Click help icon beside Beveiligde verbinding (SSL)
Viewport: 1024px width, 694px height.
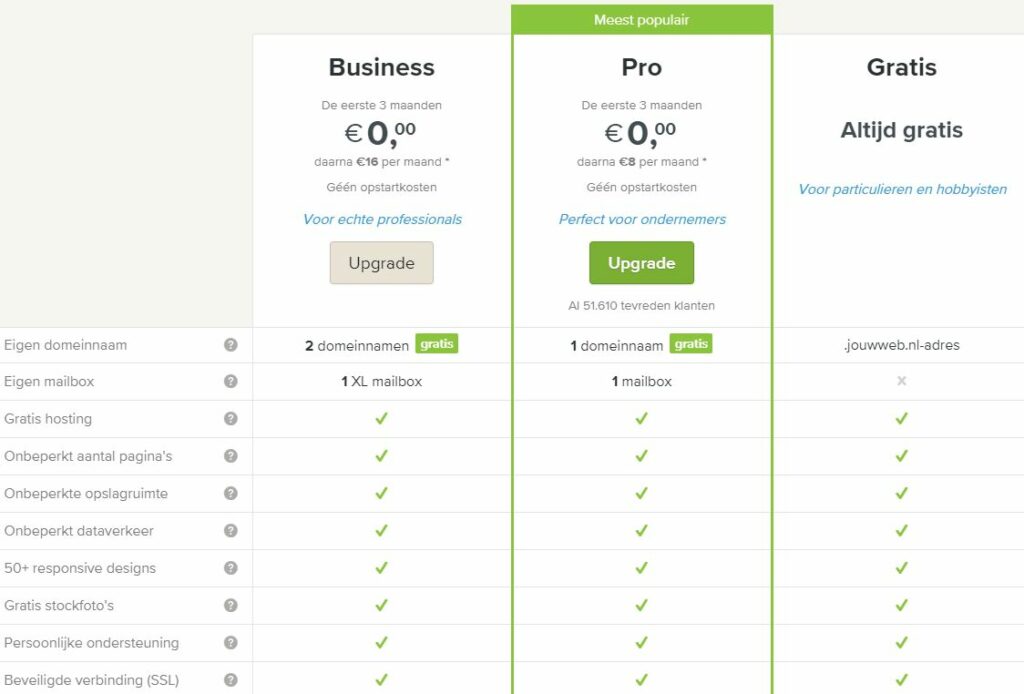231,680
